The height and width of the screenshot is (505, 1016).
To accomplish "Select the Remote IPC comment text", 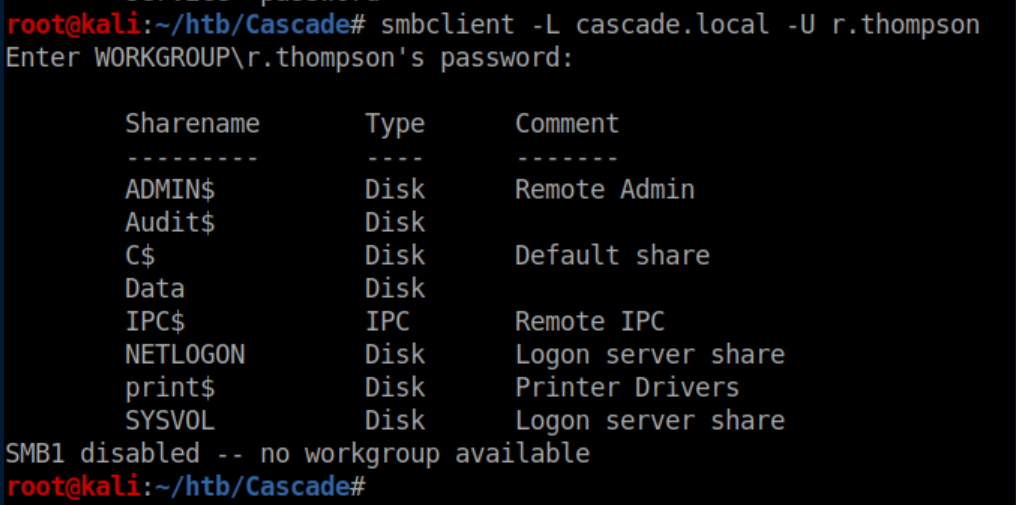I will [589, 321].
